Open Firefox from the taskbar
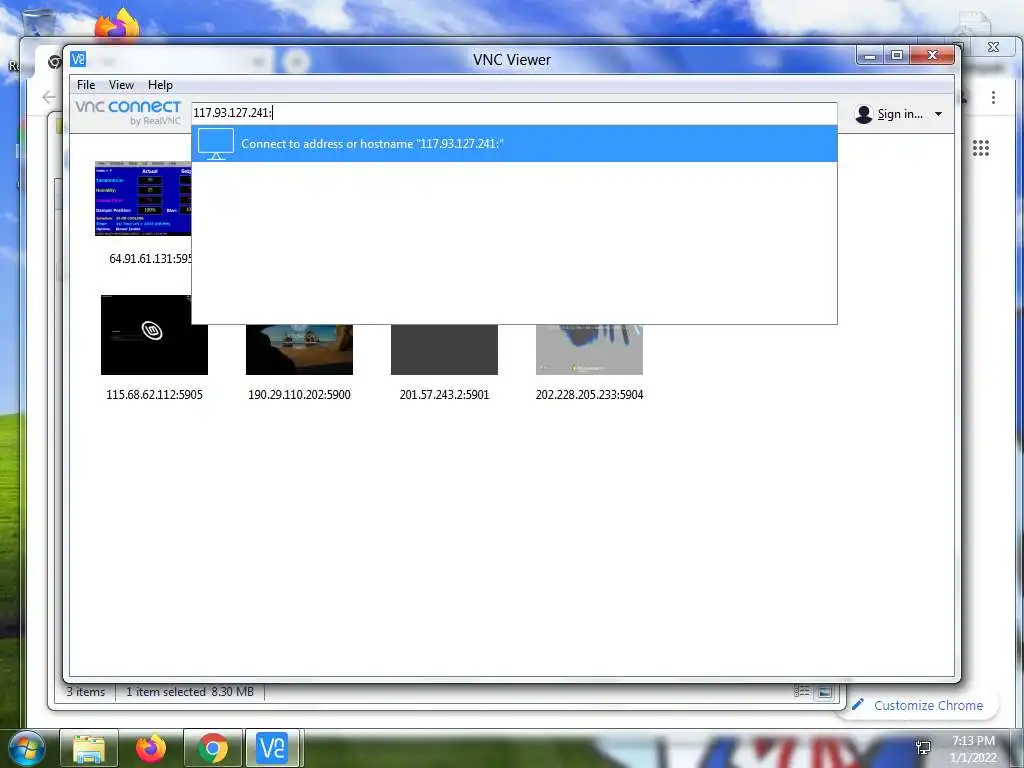This screenshot has height=768, width=1024. coord(151,748)
